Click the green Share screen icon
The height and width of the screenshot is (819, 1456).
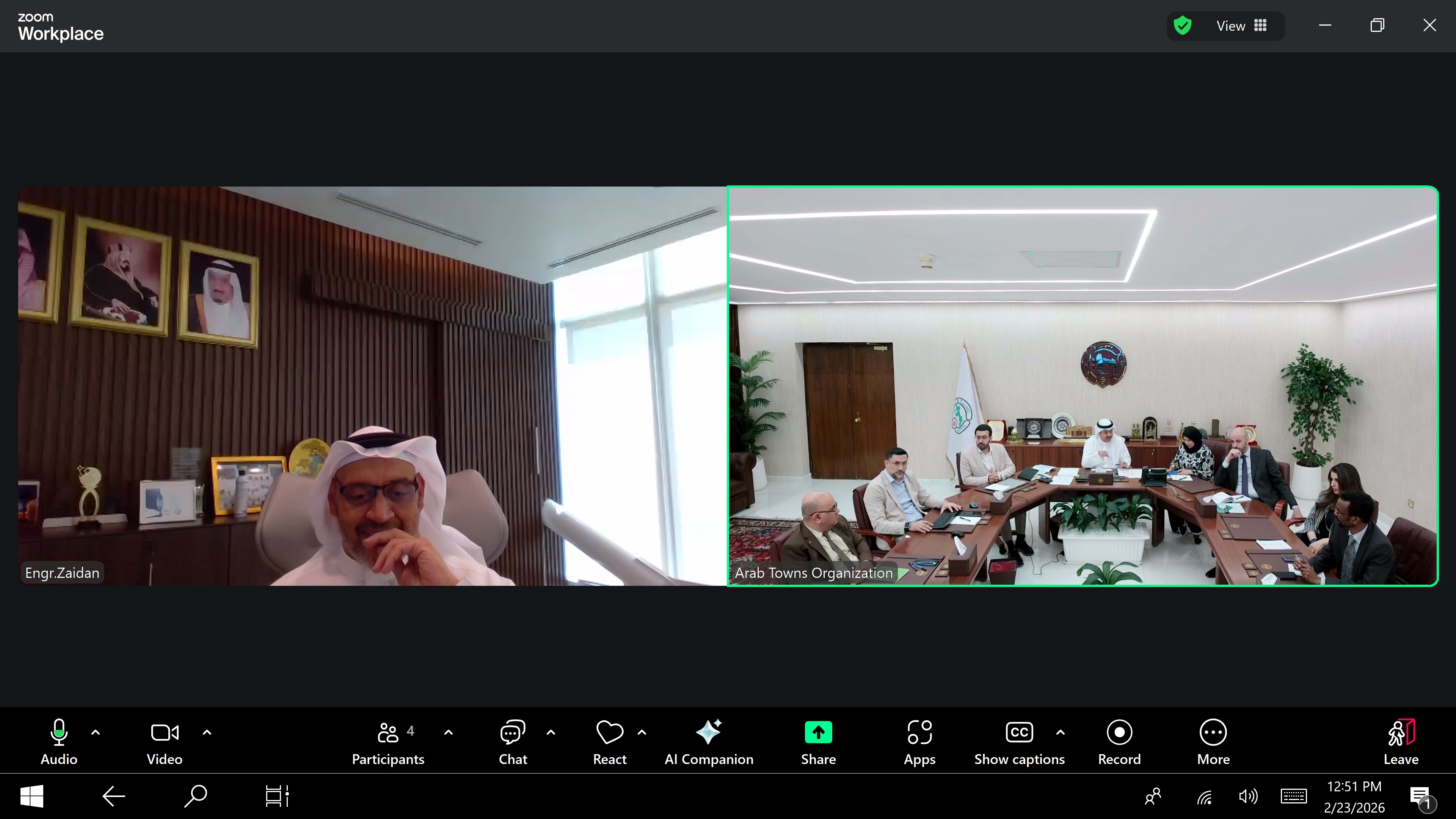pyautogui.click(x=818, y=733)
